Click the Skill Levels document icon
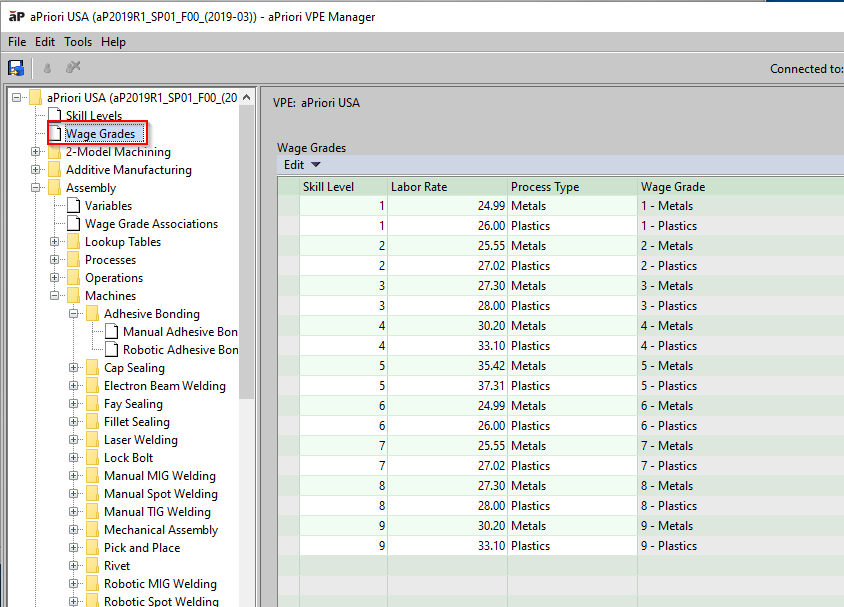This screenshot has width=844, height=607. pyautogui.click(x=54, y=116)
